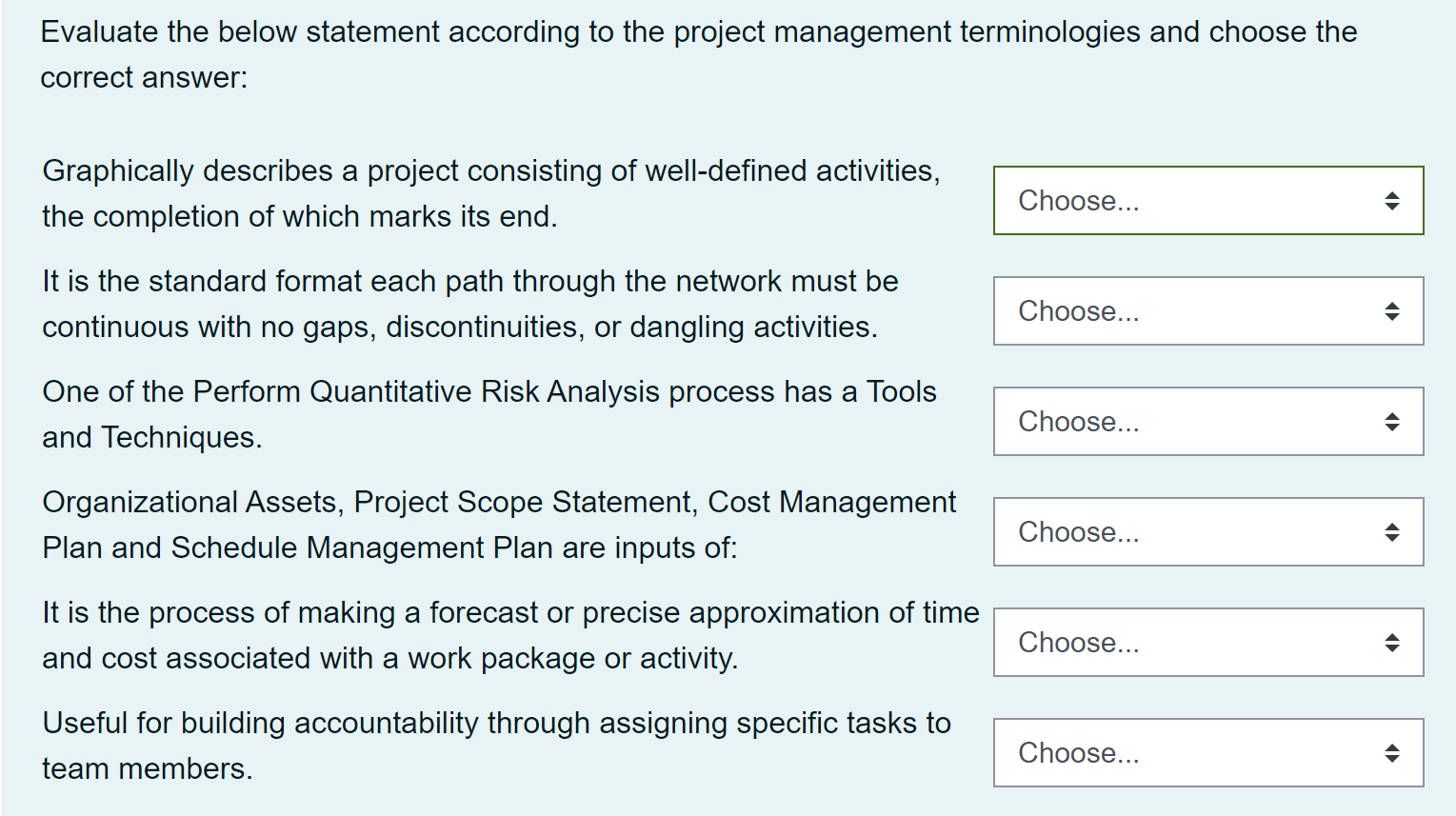Open dropdown for 'making a forecast' statement

coord(1207,643)
